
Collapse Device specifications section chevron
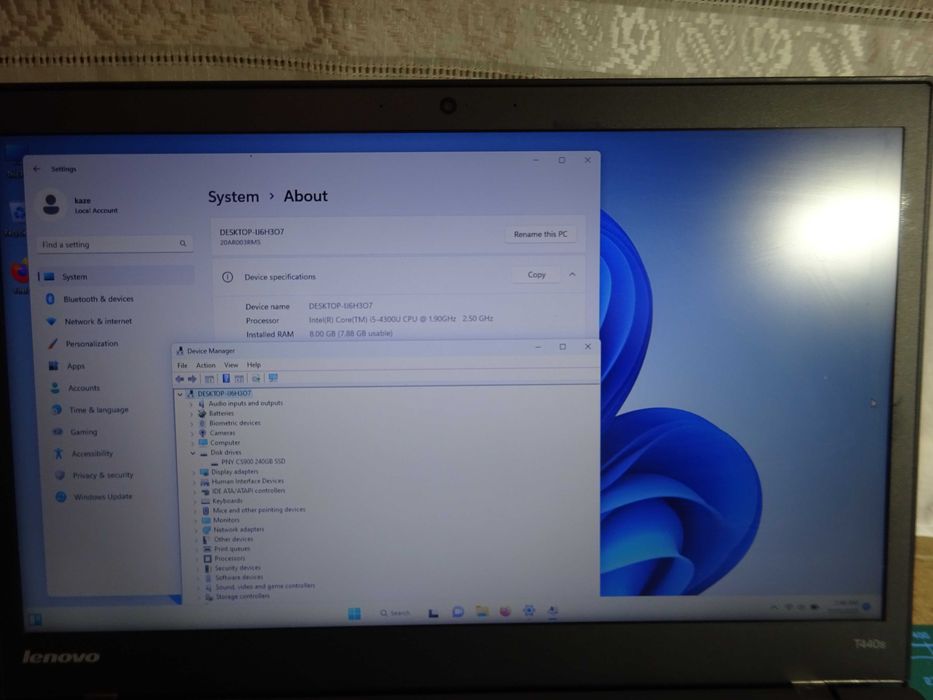[x=572, y=274]
